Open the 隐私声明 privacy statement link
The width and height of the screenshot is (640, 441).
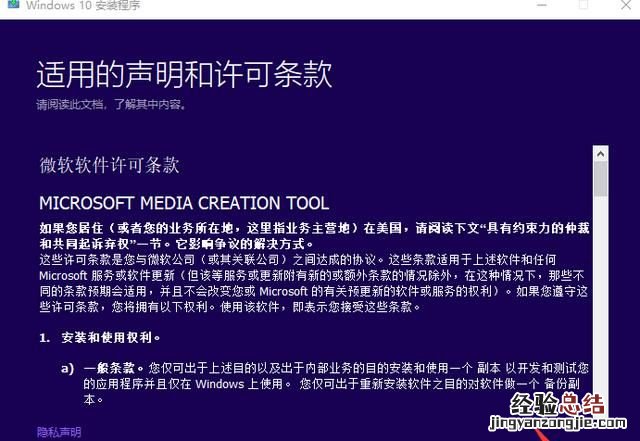pyautogui.click(x=59, y=432)
